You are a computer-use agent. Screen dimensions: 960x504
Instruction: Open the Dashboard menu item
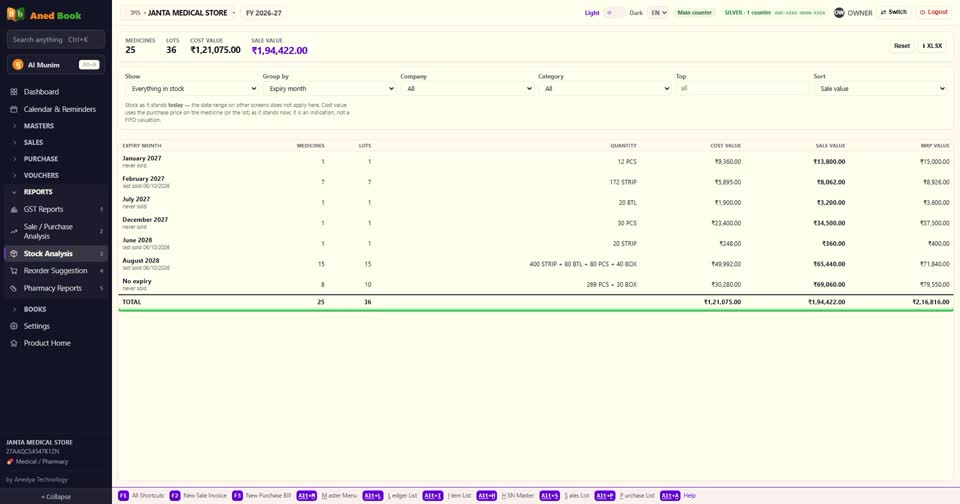(55, 92)
